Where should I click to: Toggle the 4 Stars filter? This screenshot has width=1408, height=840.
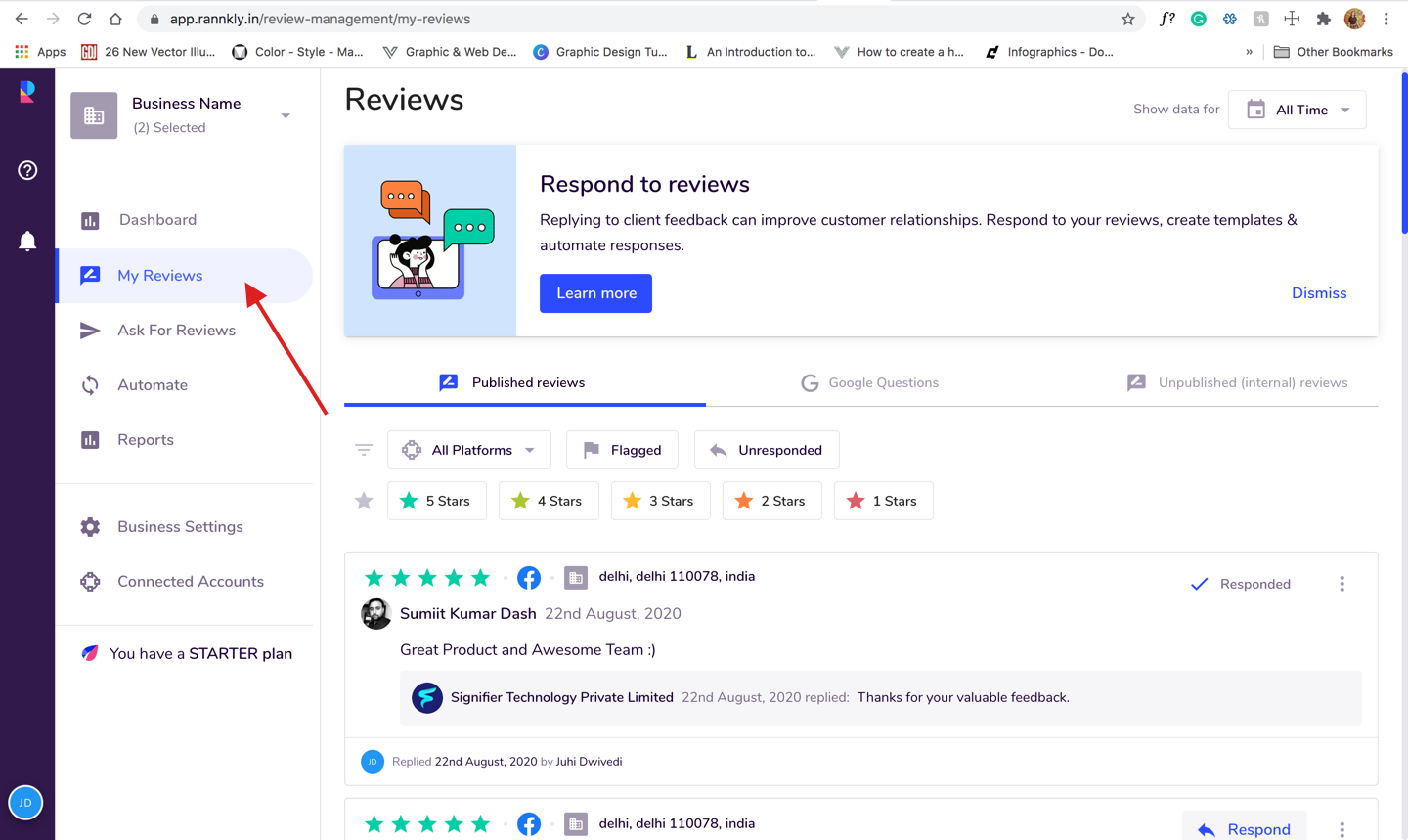pyautogui.click(x=548, y=501)
